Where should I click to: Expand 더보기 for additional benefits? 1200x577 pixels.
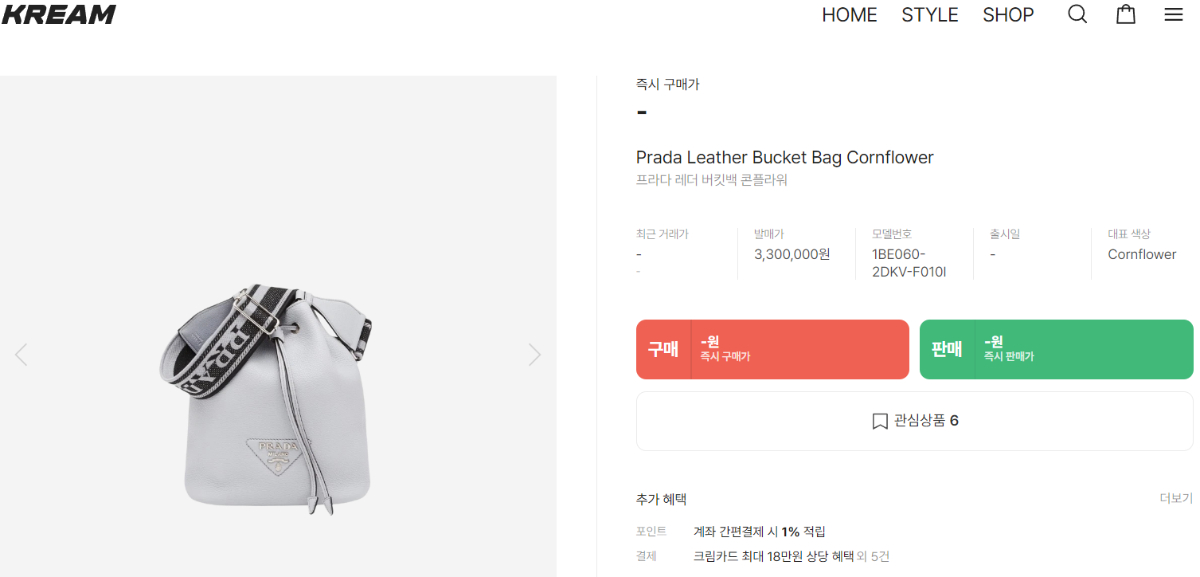pos(1176,498)
